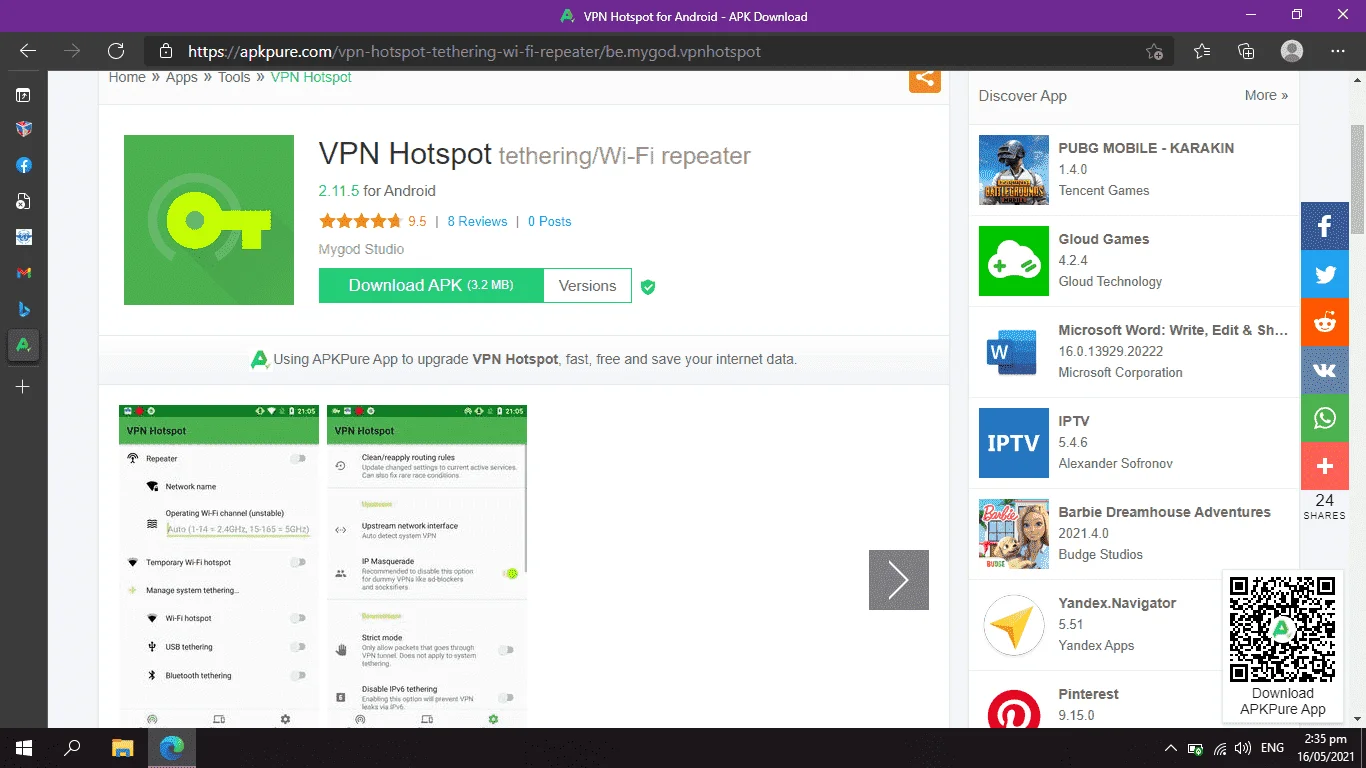Click the Download APK button
The width and height of the screenshot is (1366, 768).
(431, 285)
